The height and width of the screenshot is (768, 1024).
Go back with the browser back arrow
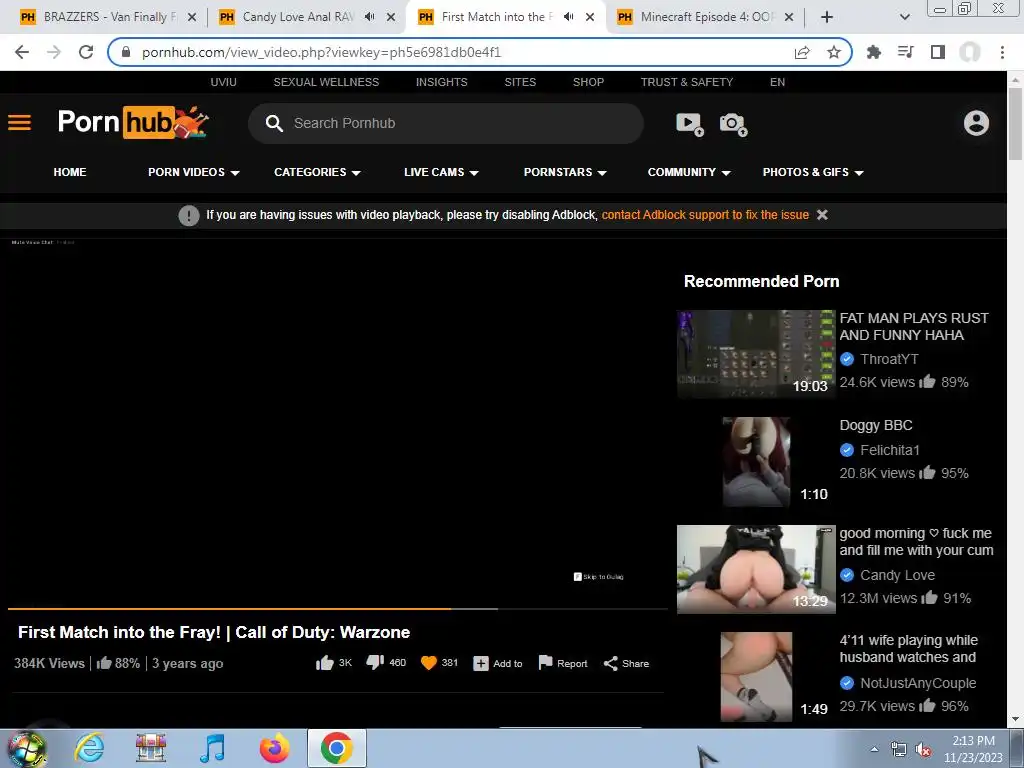click(22, 52)
